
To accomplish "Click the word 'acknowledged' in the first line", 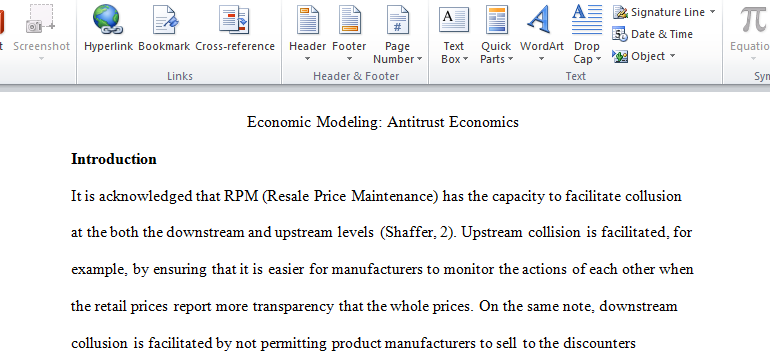I will 145,196.
